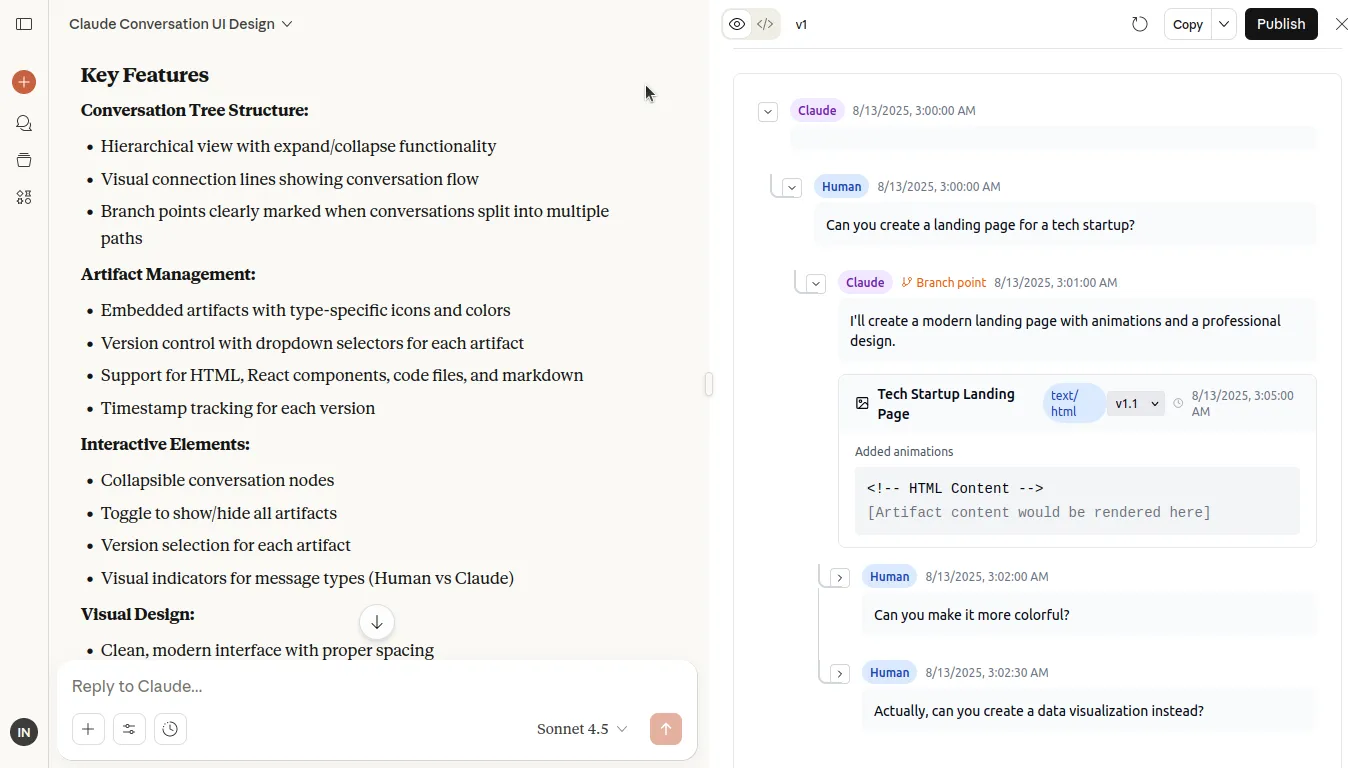Collapse the top Claude conversation node
1366x768 pixels.
(x=768, y=111)
